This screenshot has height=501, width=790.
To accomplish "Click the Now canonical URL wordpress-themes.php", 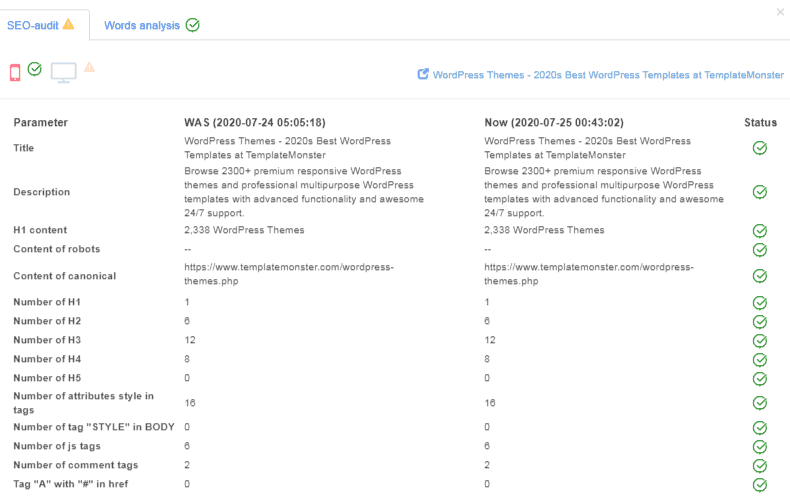I will coord(589,274).
